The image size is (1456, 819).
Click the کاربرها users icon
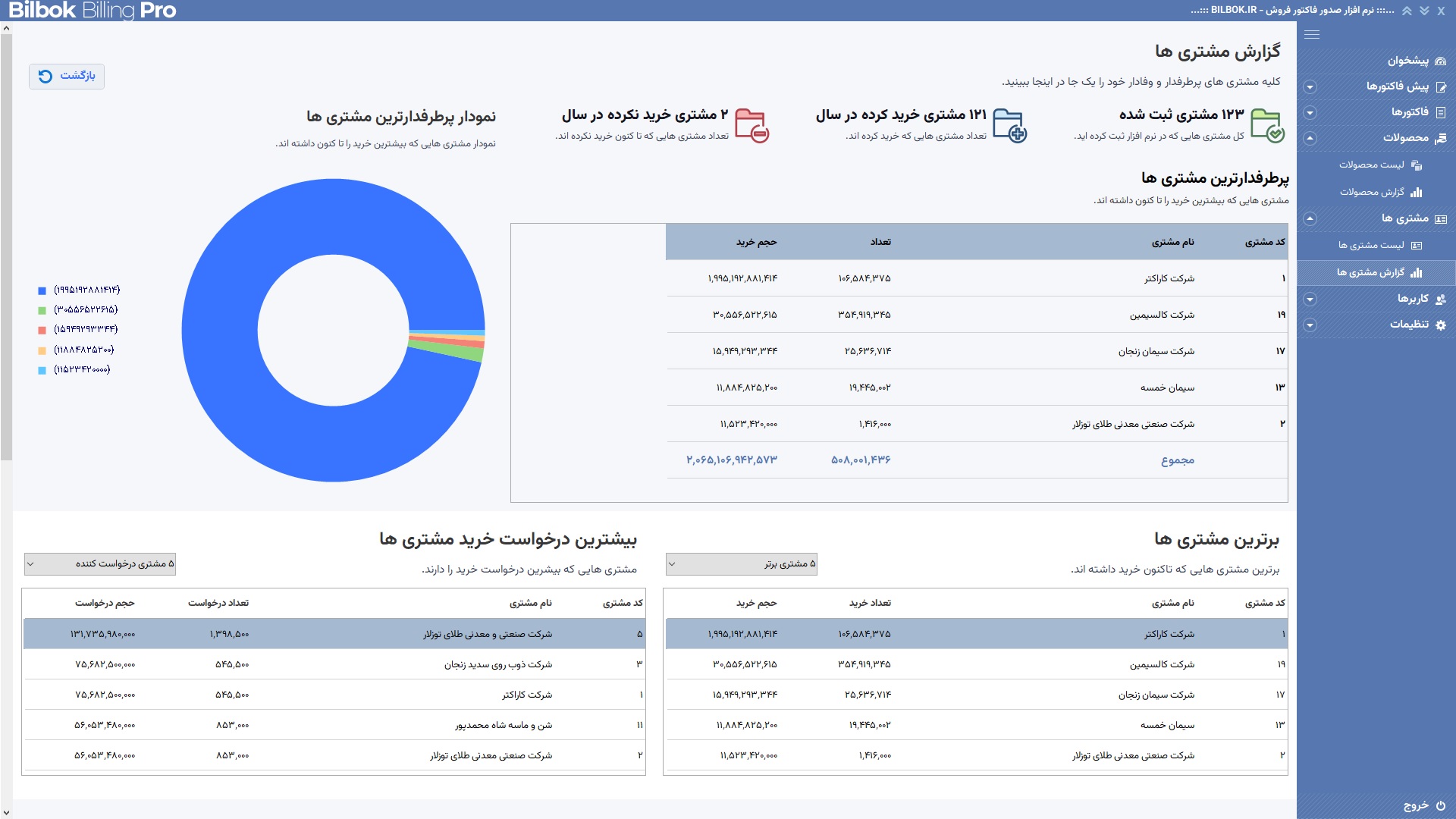coord(1442,299)
